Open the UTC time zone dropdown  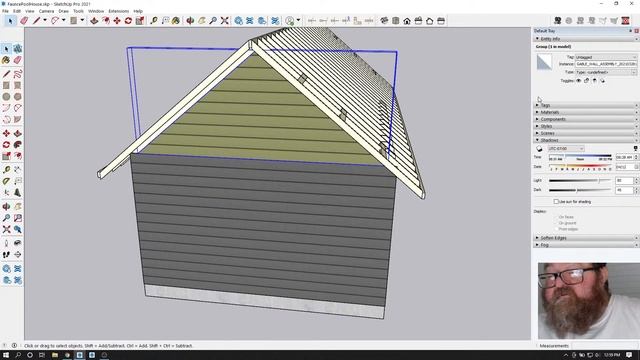pyautogui.click(x=566, y=149)
